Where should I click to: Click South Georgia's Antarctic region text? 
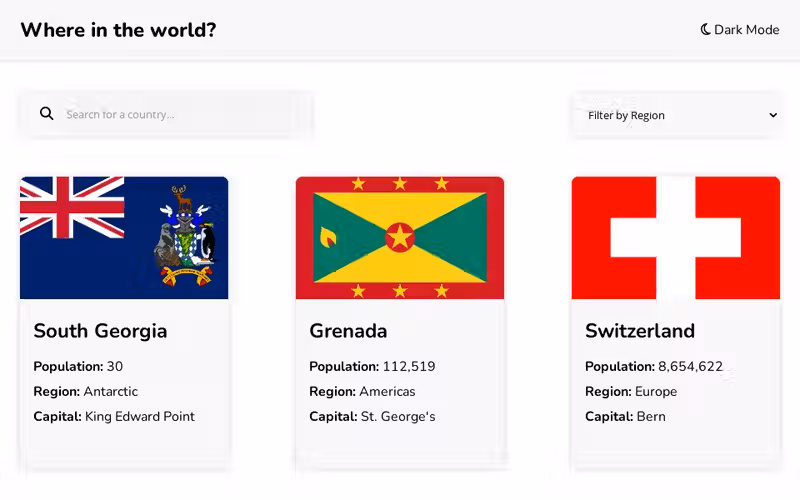coord(110,392)
